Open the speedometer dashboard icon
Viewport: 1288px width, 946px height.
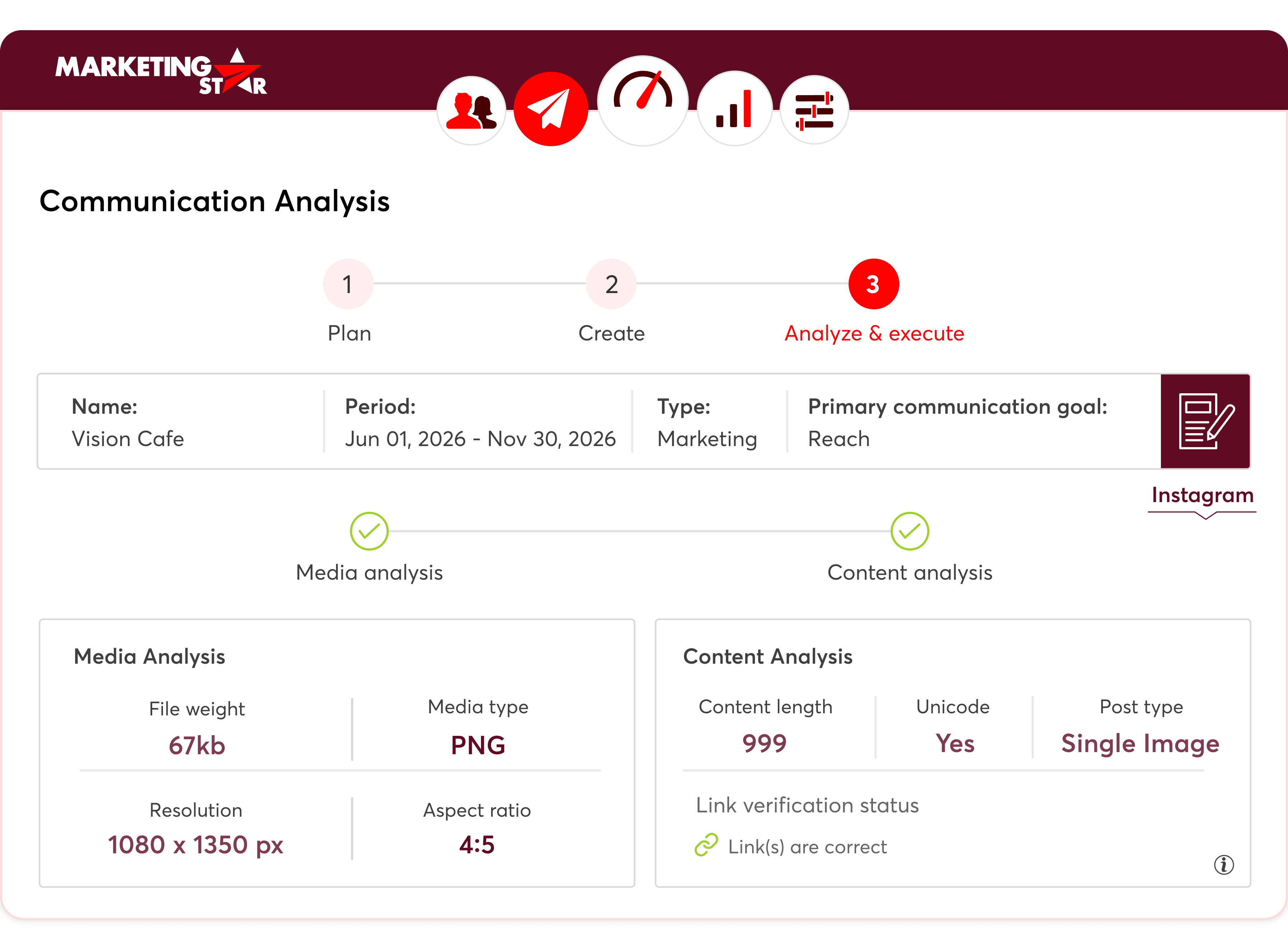click(x=643, y=100)
